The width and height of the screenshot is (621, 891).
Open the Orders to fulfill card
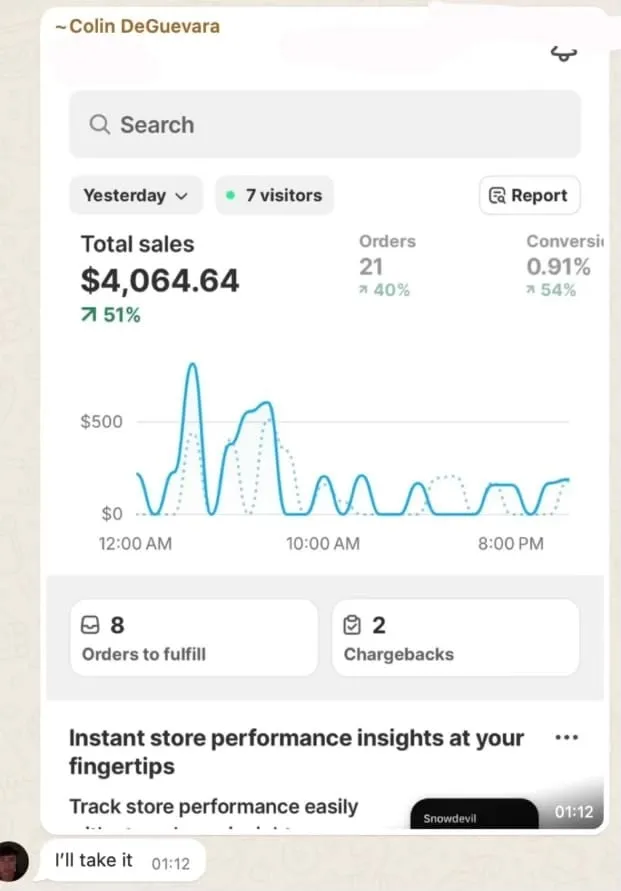click(x=193, y=638)
